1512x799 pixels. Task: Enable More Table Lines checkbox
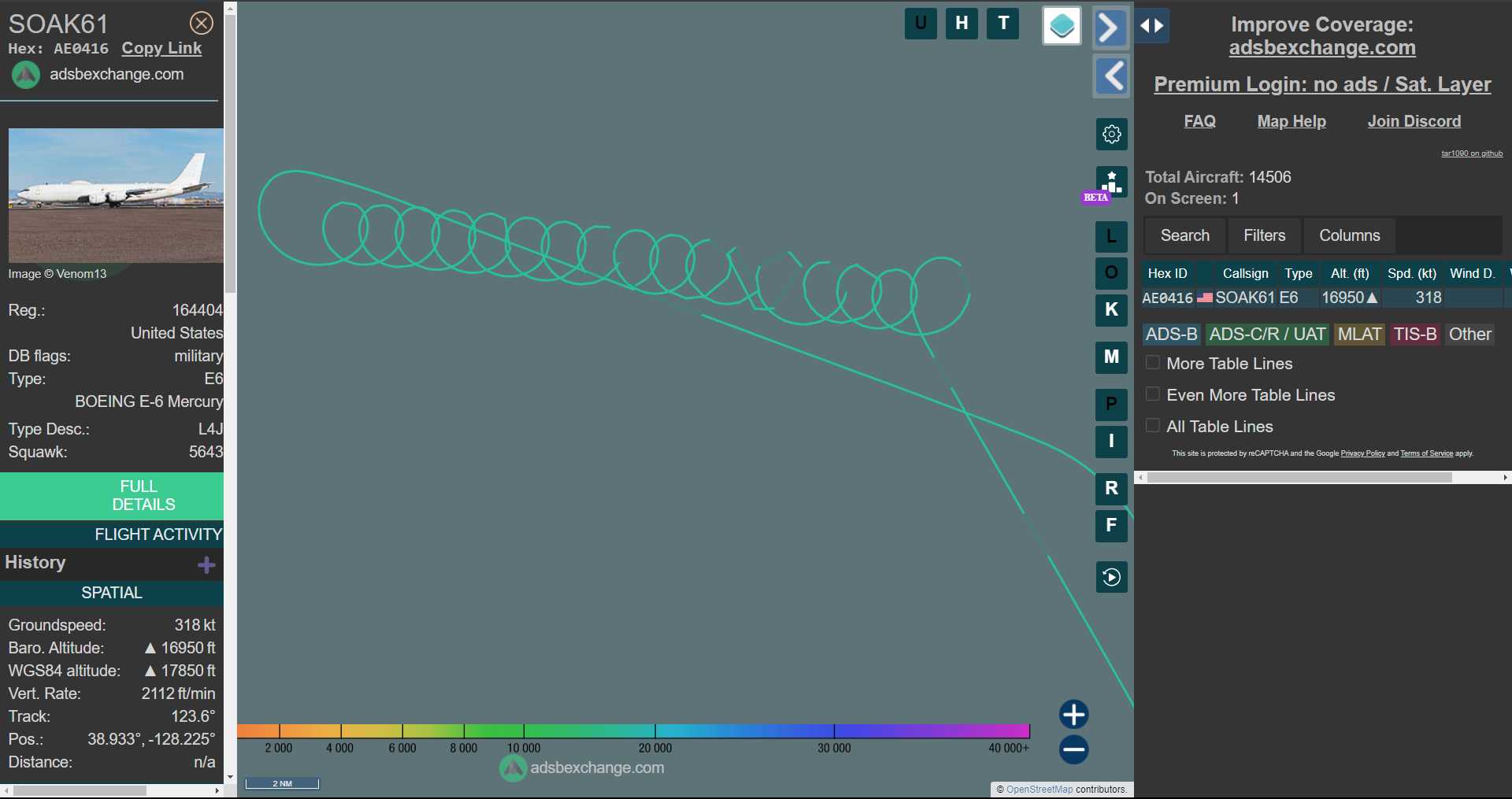click(1152, 363)
